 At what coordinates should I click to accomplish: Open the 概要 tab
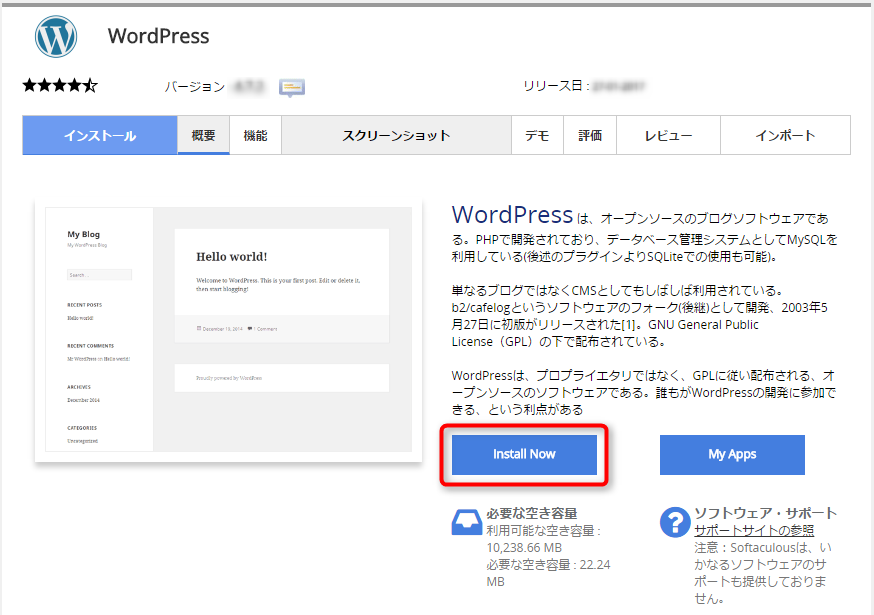(x=203, y=135)
